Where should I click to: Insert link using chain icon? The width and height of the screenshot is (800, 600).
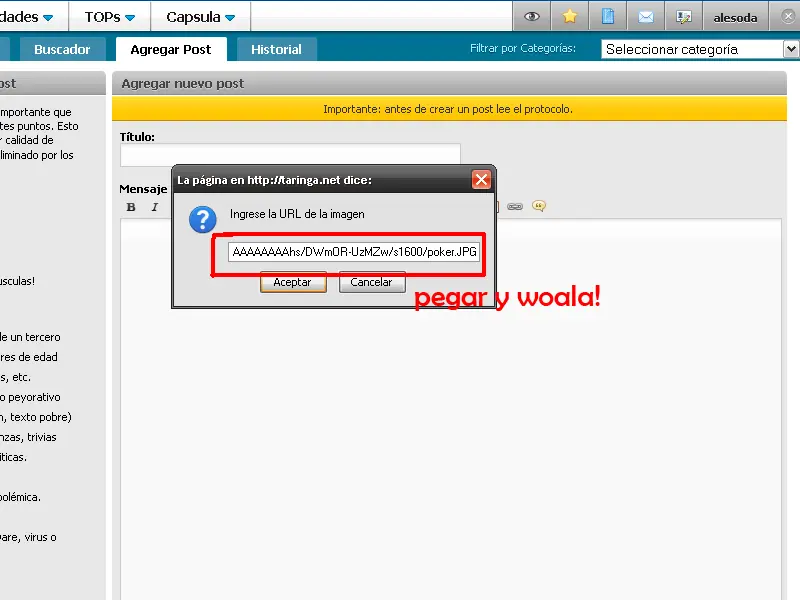tap(515, 206)
